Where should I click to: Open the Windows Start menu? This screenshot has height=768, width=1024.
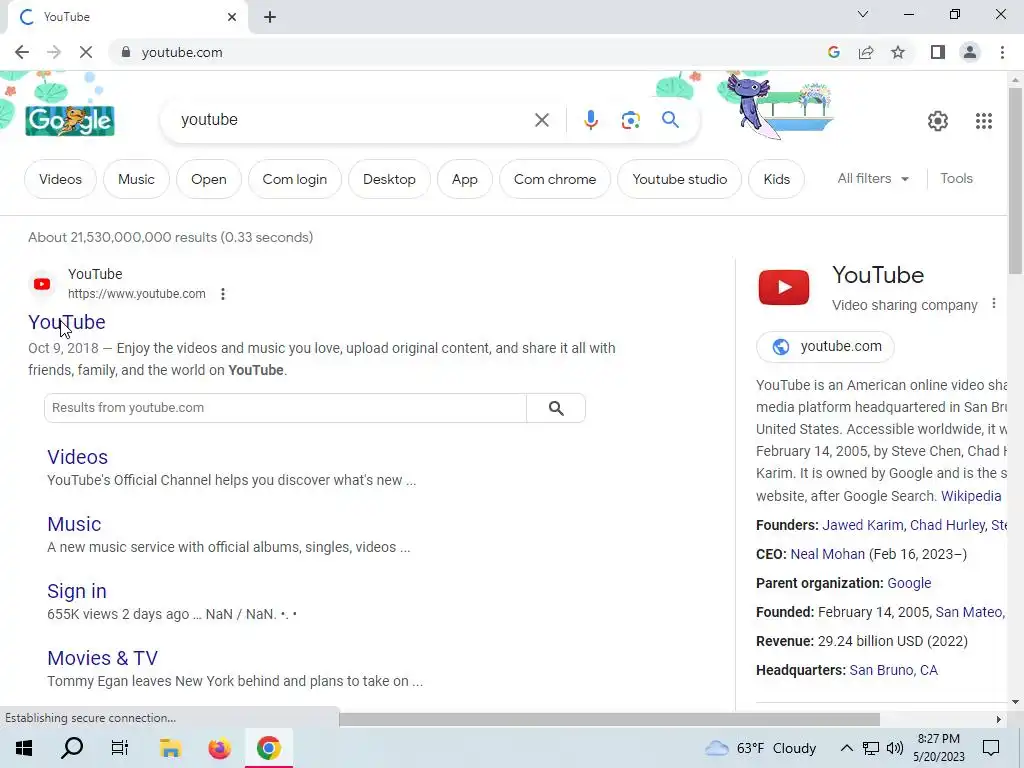[x=24, y=748]
